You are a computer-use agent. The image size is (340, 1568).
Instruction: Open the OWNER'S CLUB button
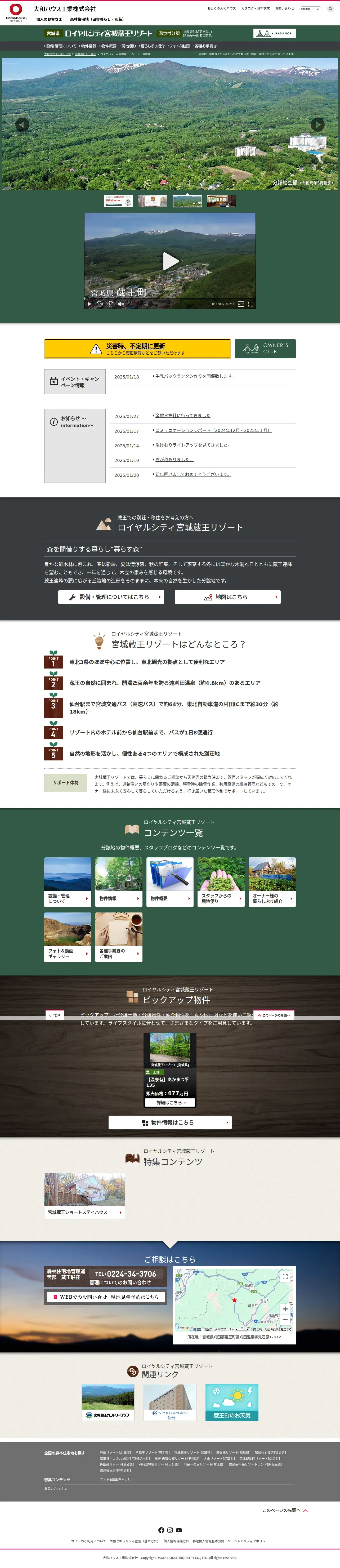pos(265,349)
